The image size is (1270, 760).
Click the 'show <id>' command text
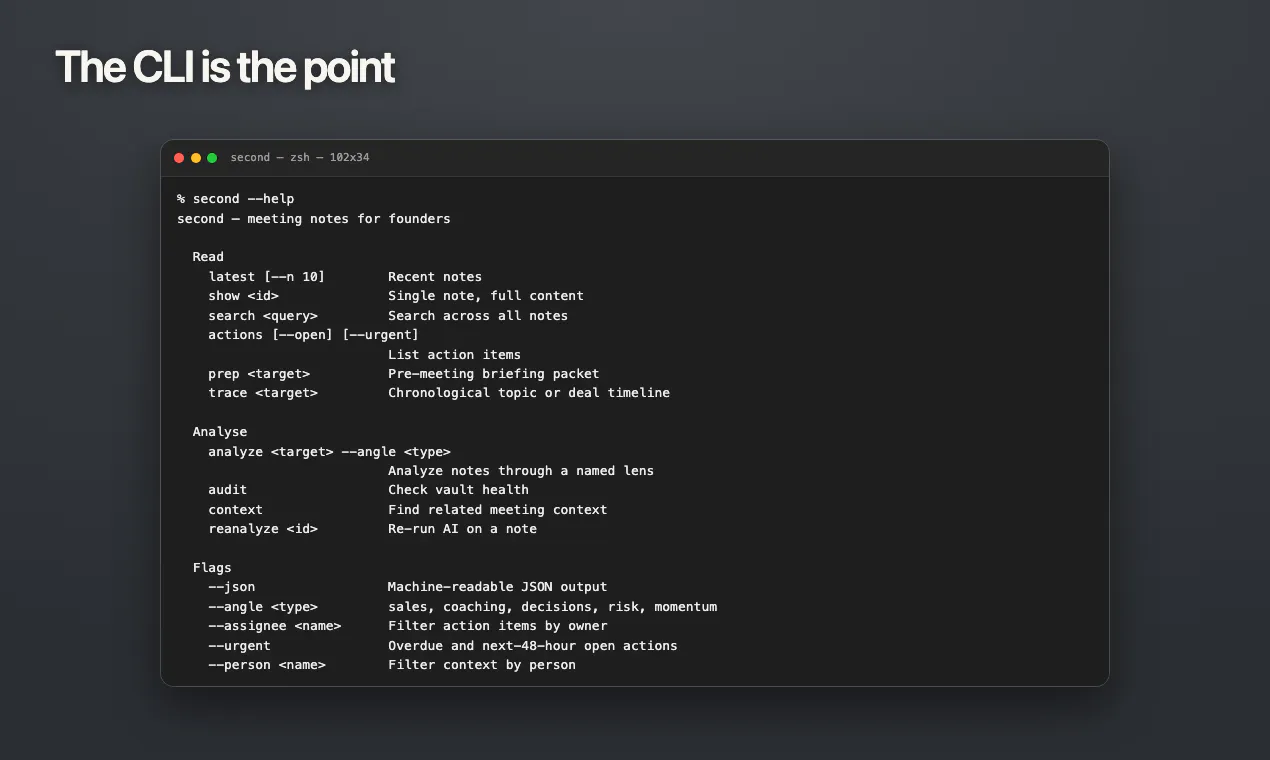[244, 296]
